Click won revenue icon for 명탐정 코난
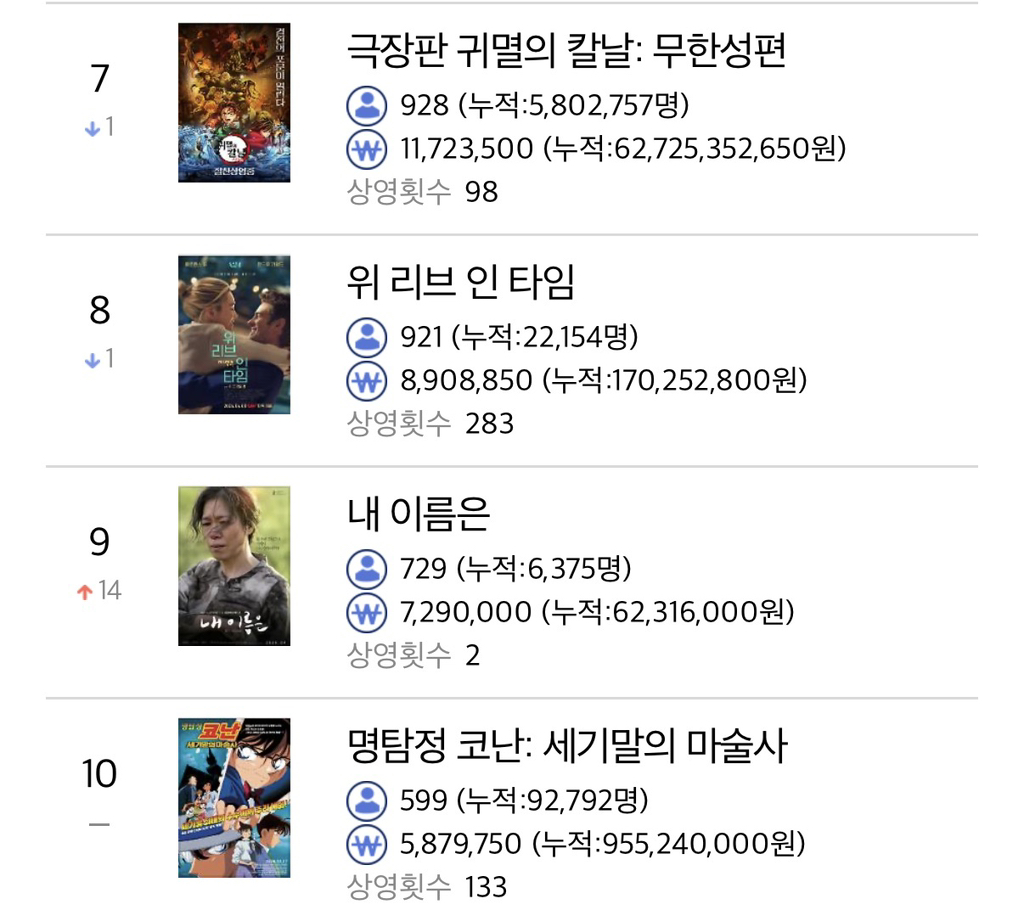The height and width of the screenshot is (910, 1024). tap(366, 844)
